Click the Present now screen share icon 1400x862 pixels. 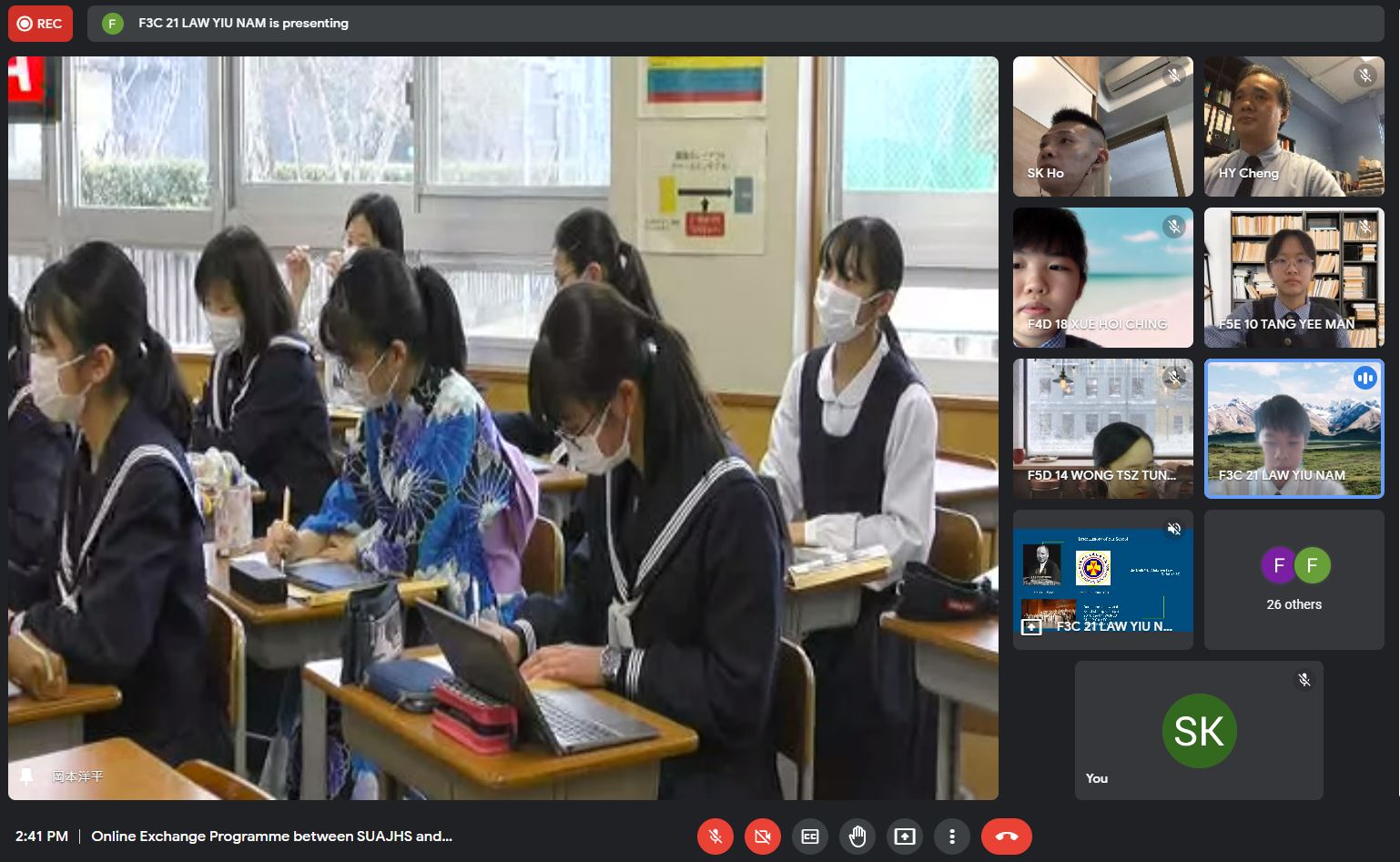coord(905,837)
